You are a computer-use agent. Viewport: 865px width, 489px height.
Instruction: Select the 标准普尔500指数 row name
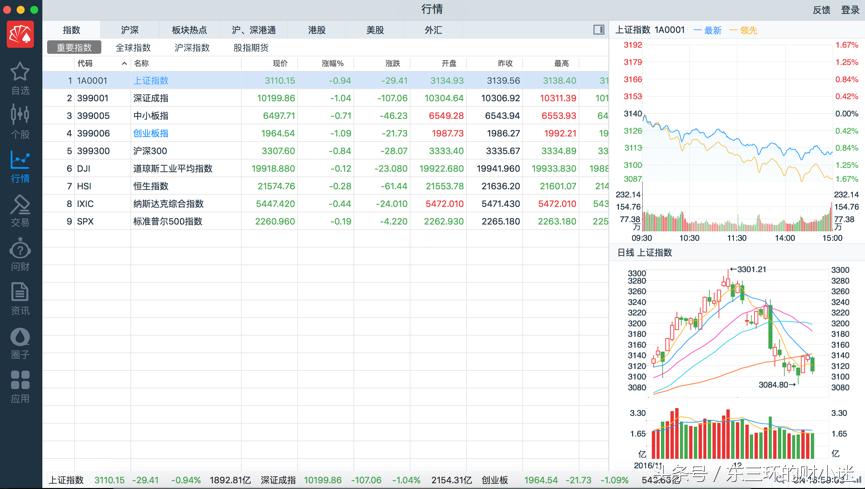pos(168,222)
